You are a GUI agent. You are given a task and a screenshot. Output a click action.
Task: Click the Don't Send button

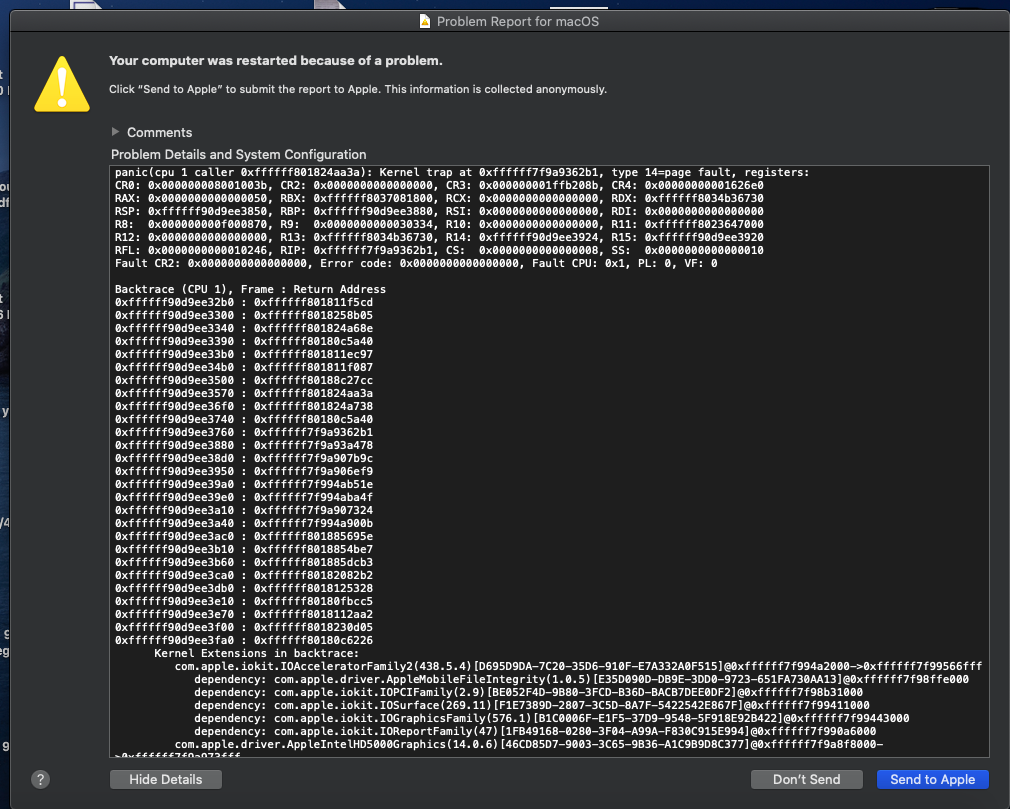pyautogui.click(x=806, y=779)
